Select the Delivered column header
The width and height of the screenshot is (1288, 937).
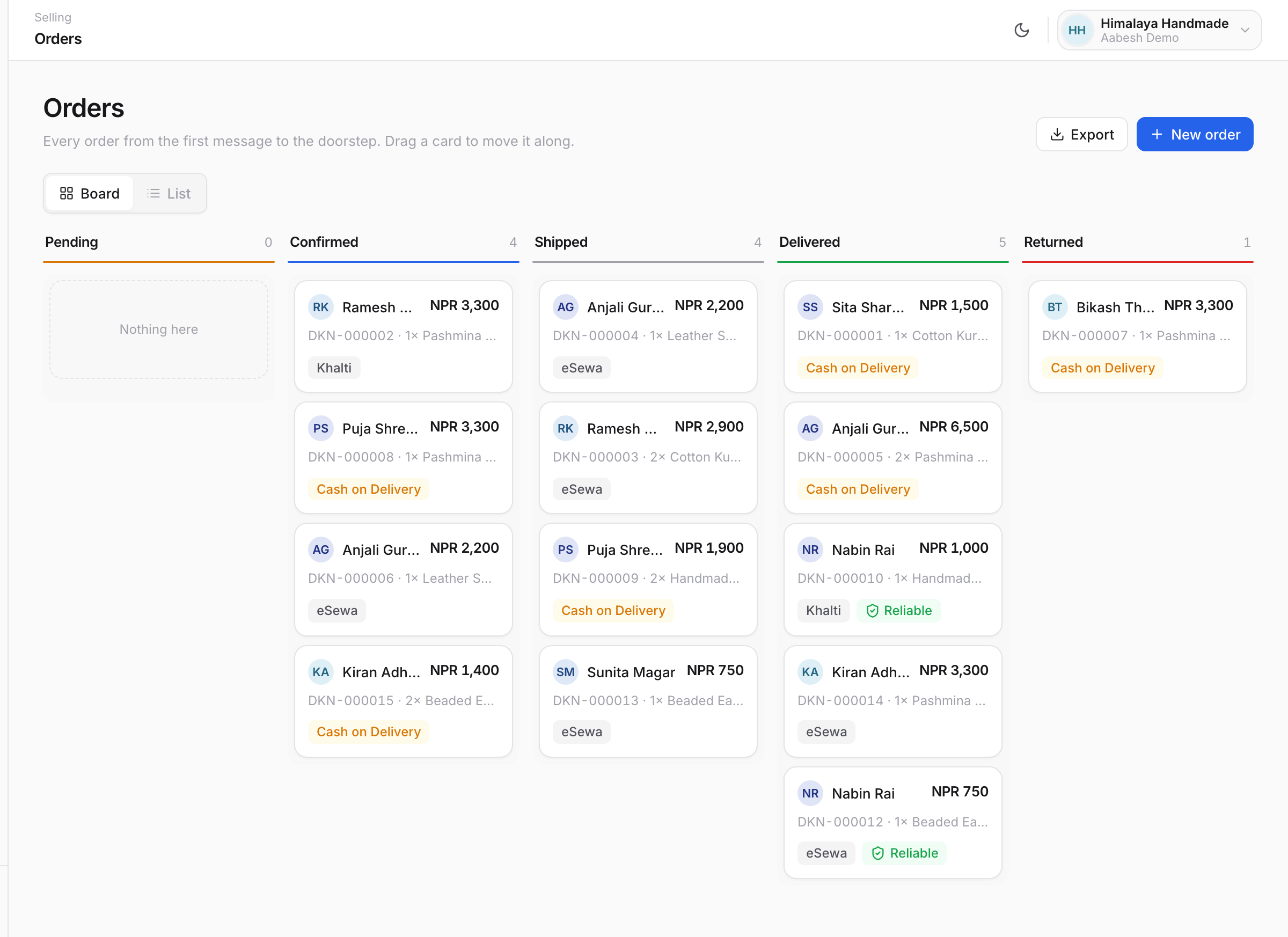tap(892, 243)
